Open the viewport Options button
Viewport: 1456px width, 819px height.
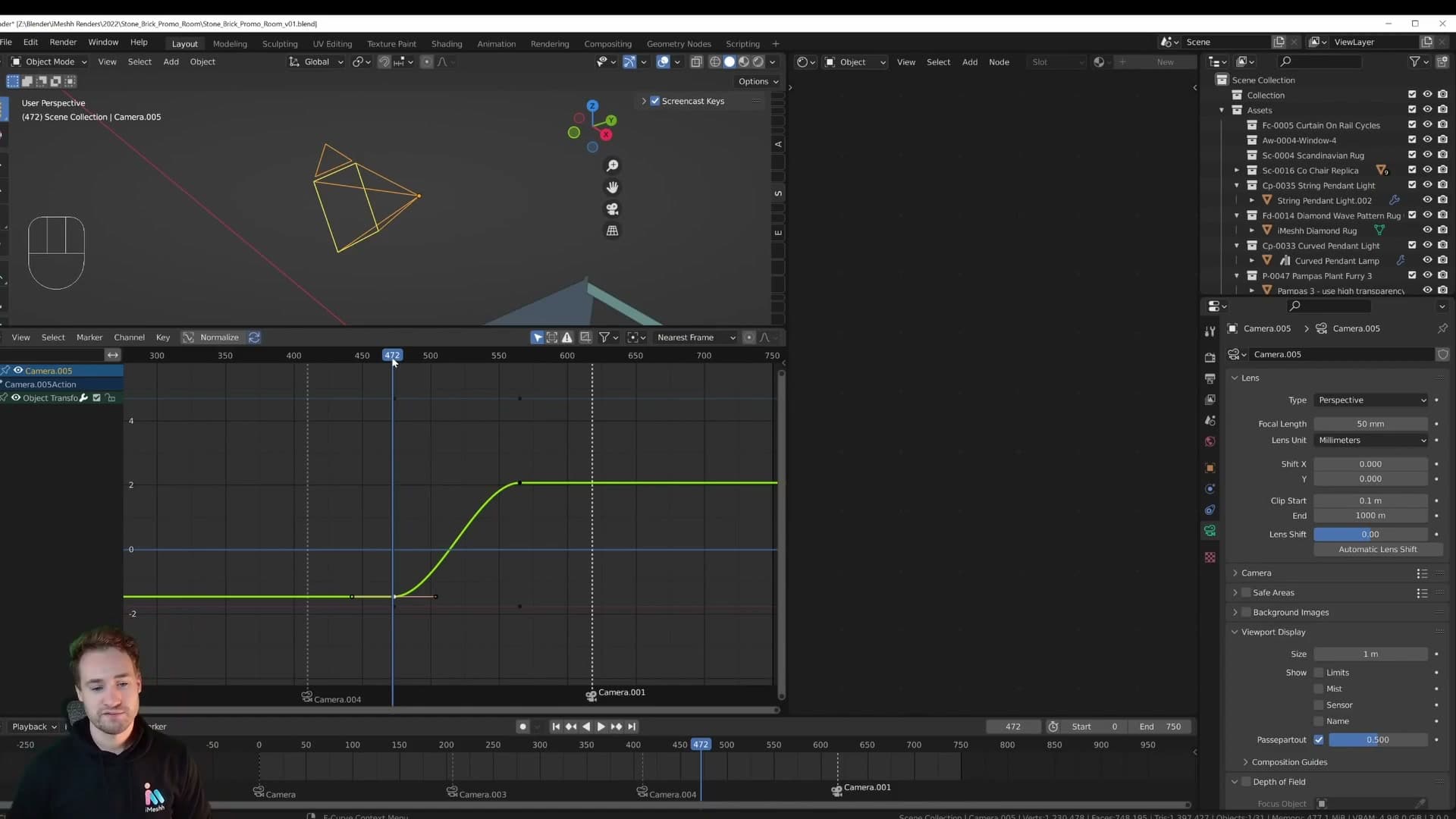pyautogui.click(x=758, y=81)
